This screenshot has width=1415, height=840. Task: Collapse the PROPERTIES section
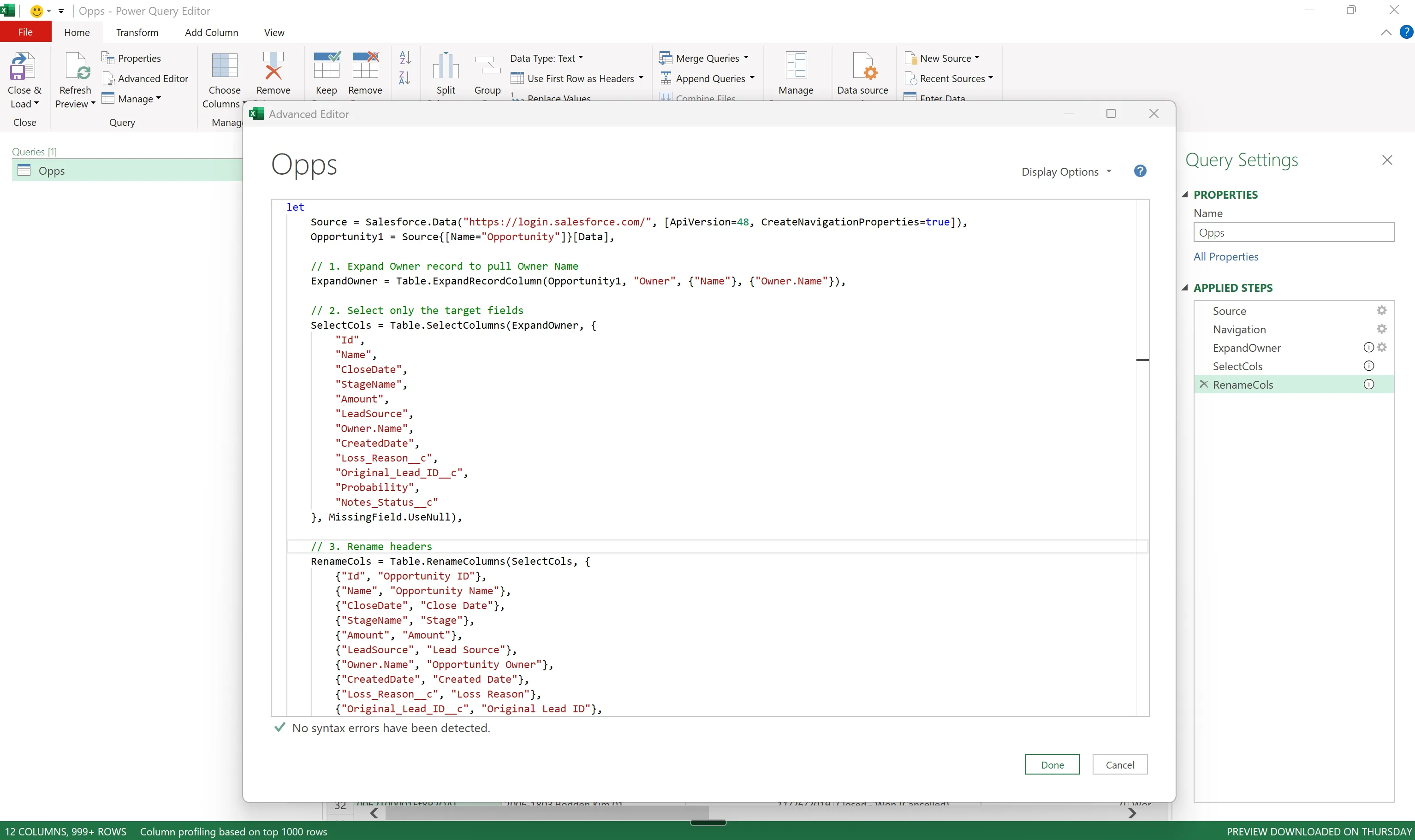tap(1184, 194)
